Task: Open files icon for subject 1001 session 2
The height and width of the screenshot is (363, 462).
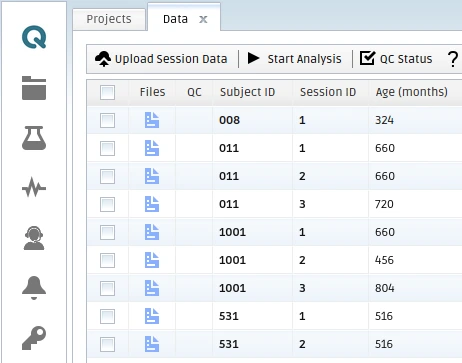Action: point(152,260)
